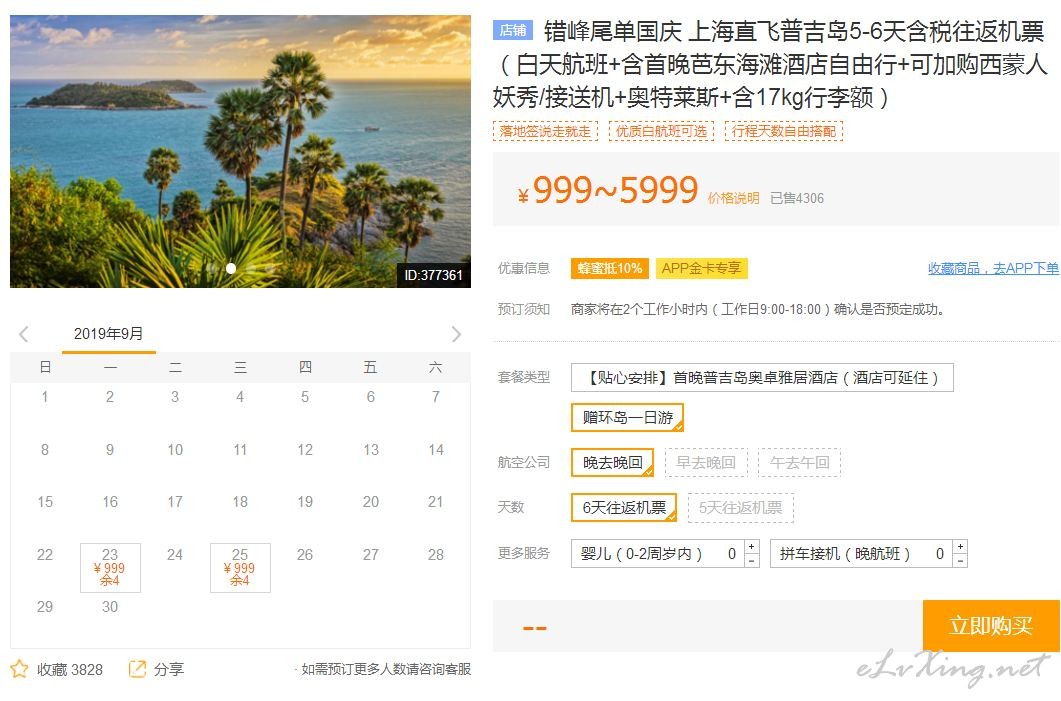Open 收藏商品，去APP下单 link
Image resolution: width=1061 pixels, height=701 pixels.
pos(993,269)
